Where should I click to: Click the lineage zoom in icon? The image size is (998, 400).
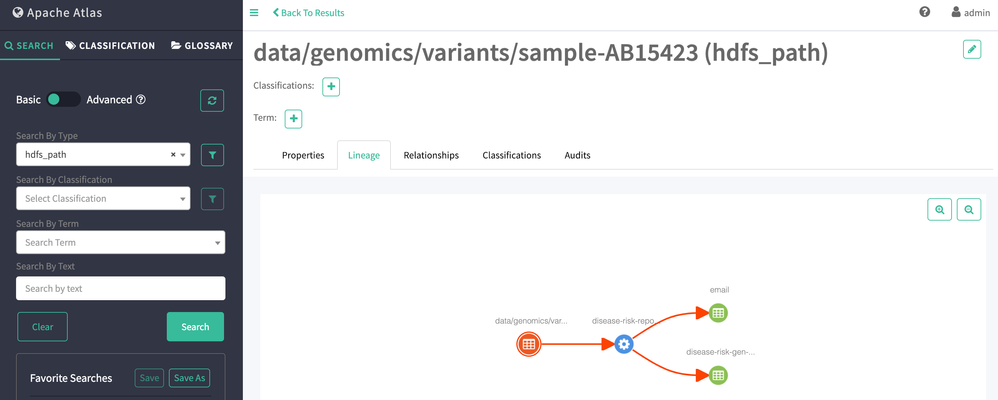(x=939, y=209)
